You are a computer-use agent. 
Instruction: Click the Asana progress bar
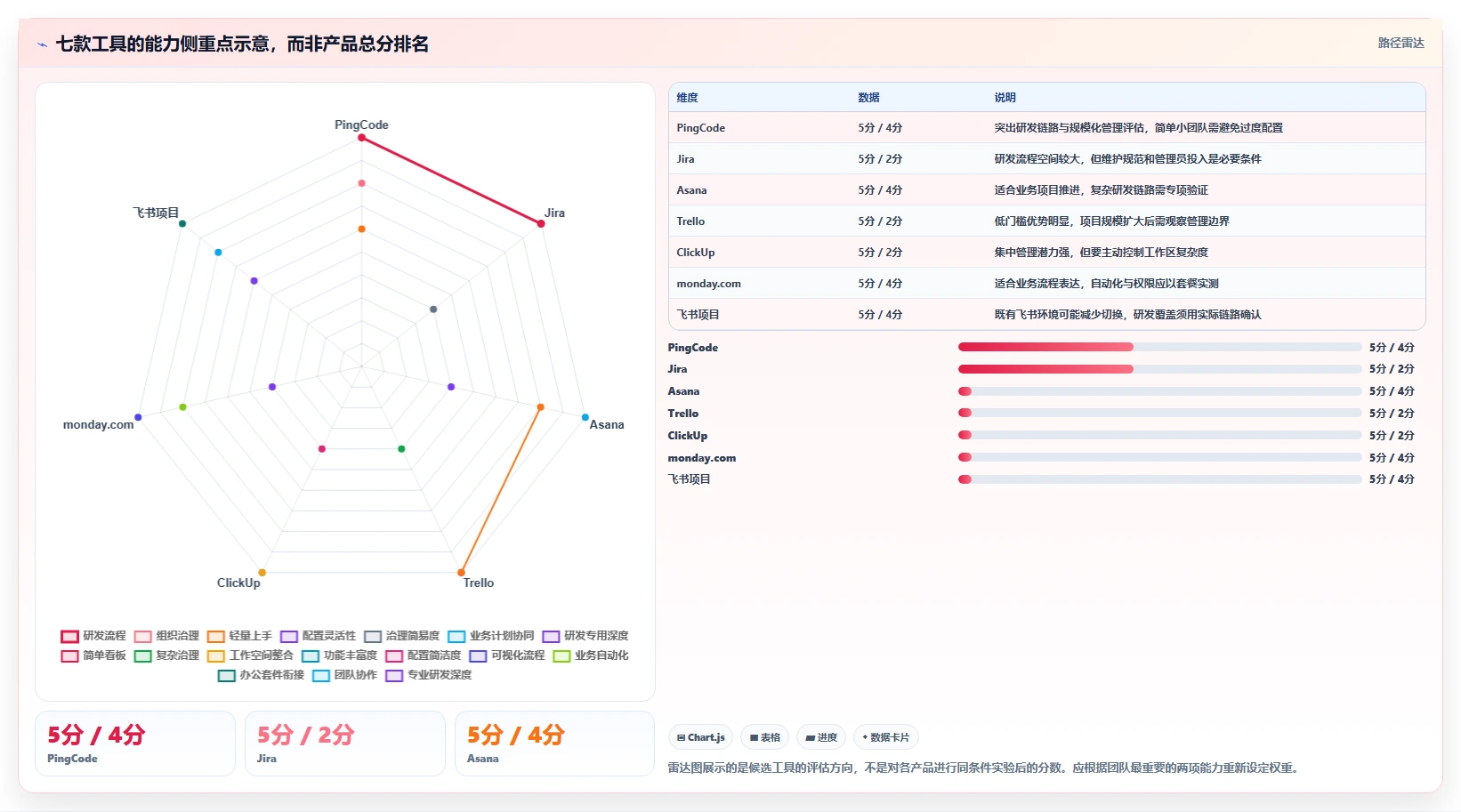pos(1159,391)
